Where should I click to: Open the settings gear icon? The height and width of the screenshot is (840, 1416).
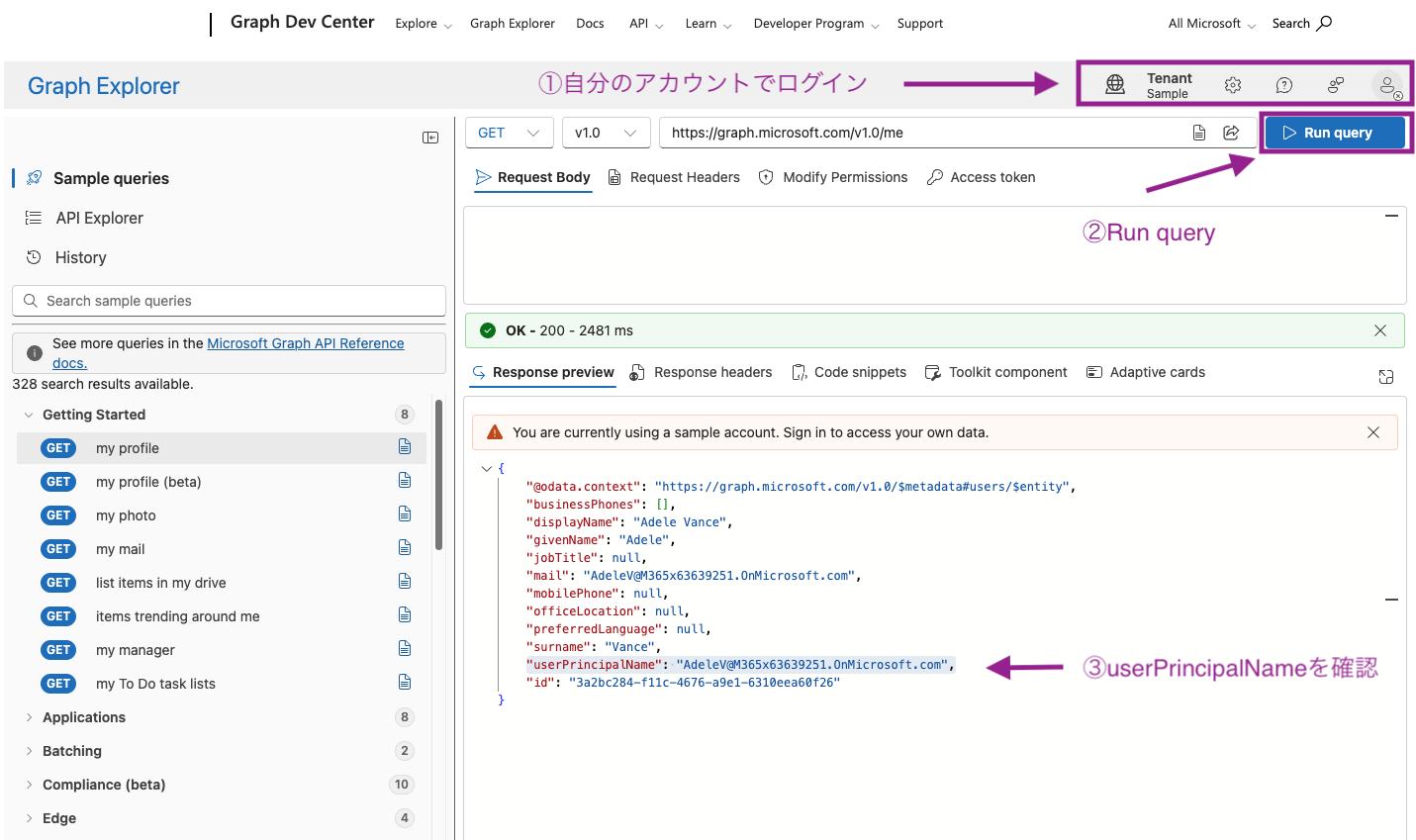(1233, 85)
